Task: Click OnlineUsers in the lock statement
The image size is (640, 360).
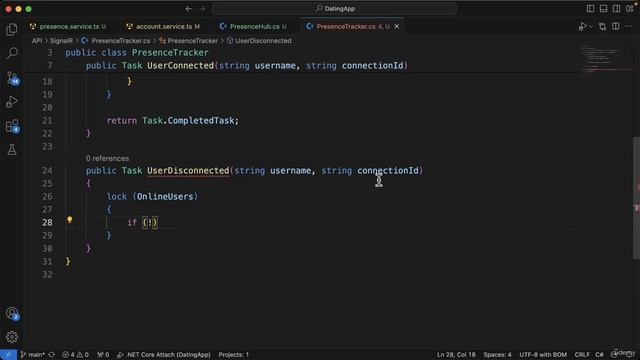Action: [x=165, y=197]
